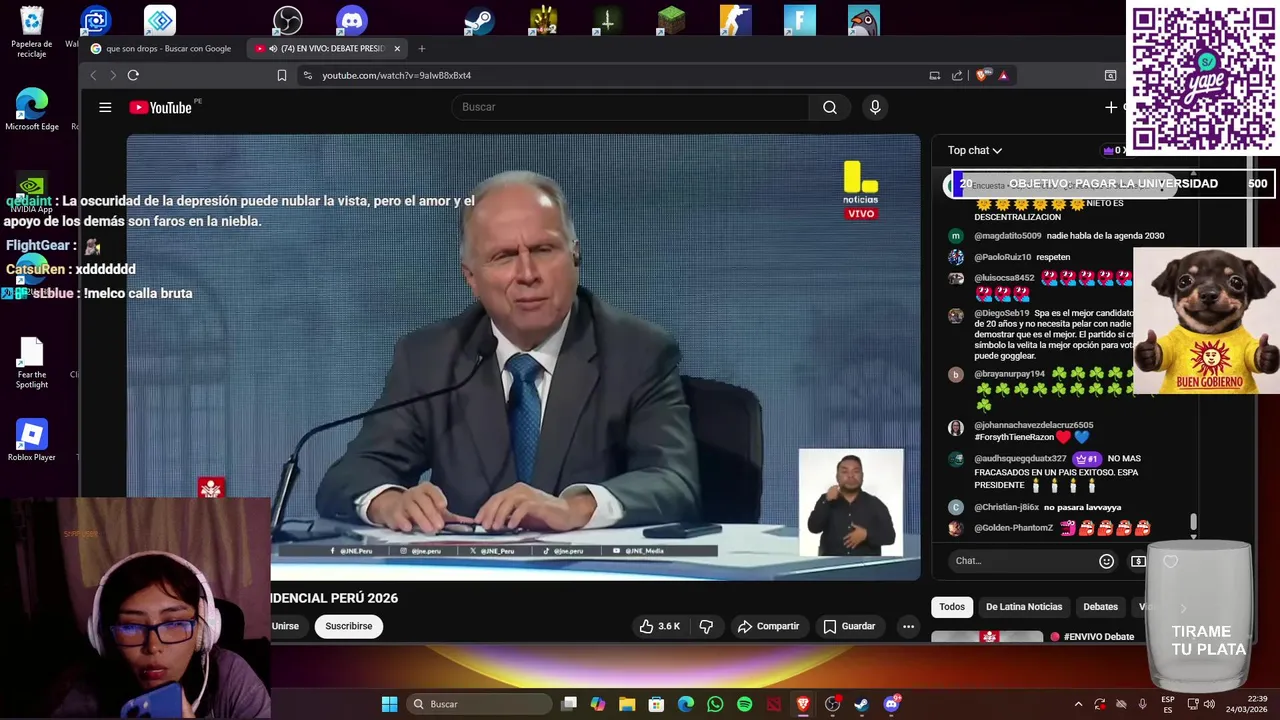Open the more actions three-dot menu under video
Image resolution: width=1280 pixels, height=720 pixels.
click(908, 626)
